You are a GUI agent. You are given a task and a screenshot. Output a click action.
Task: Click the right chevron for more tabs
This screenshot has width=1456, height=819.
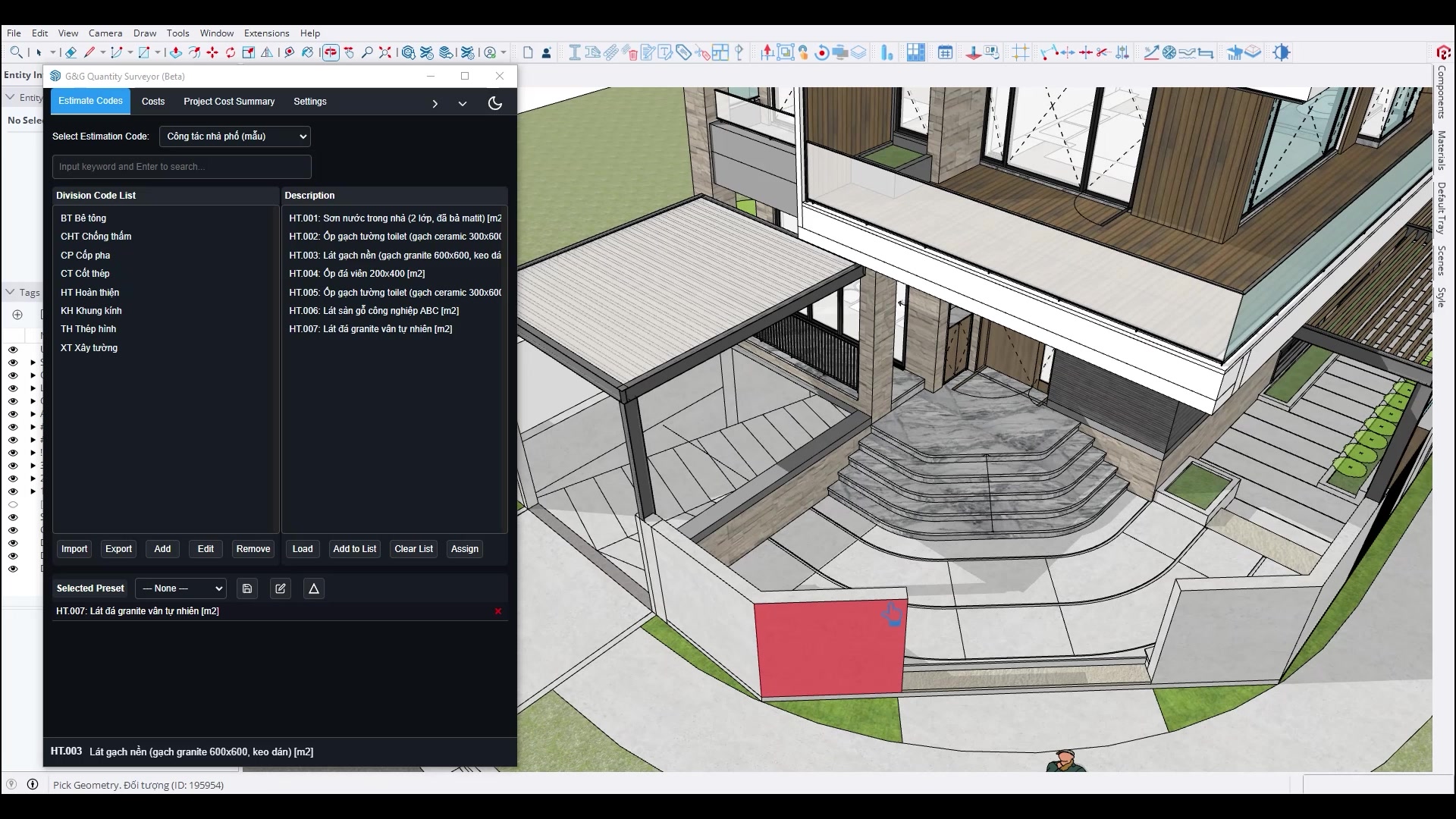[x=435, y=104]
